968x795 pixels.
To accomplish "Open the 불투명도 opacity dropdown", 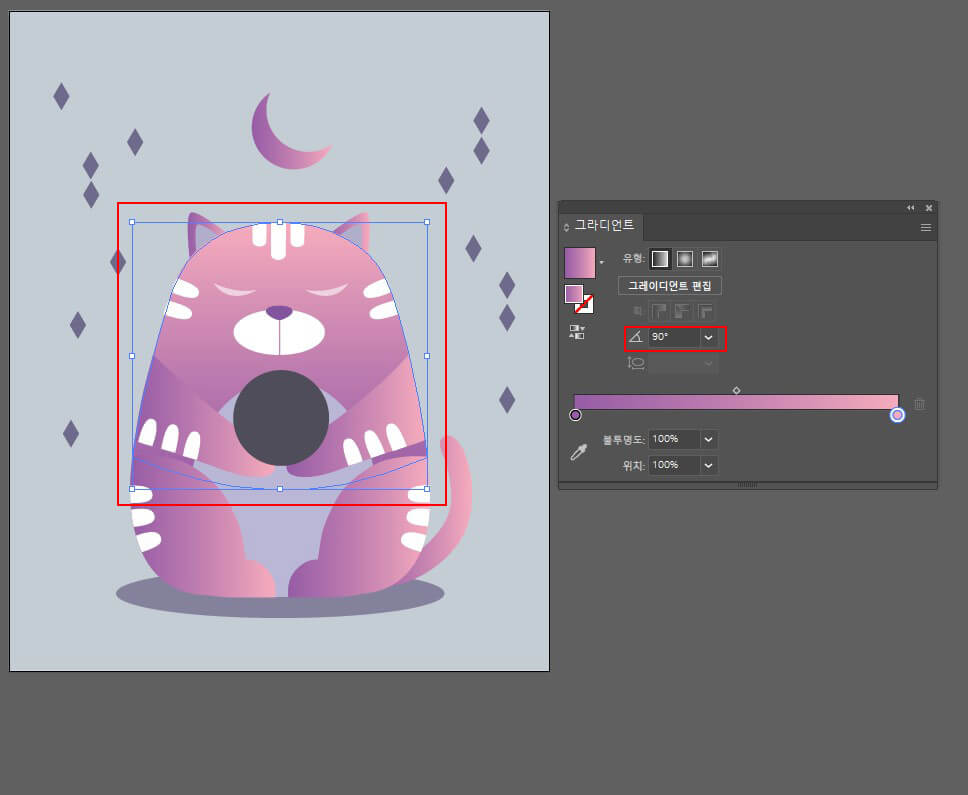I will tap(709, 439).
